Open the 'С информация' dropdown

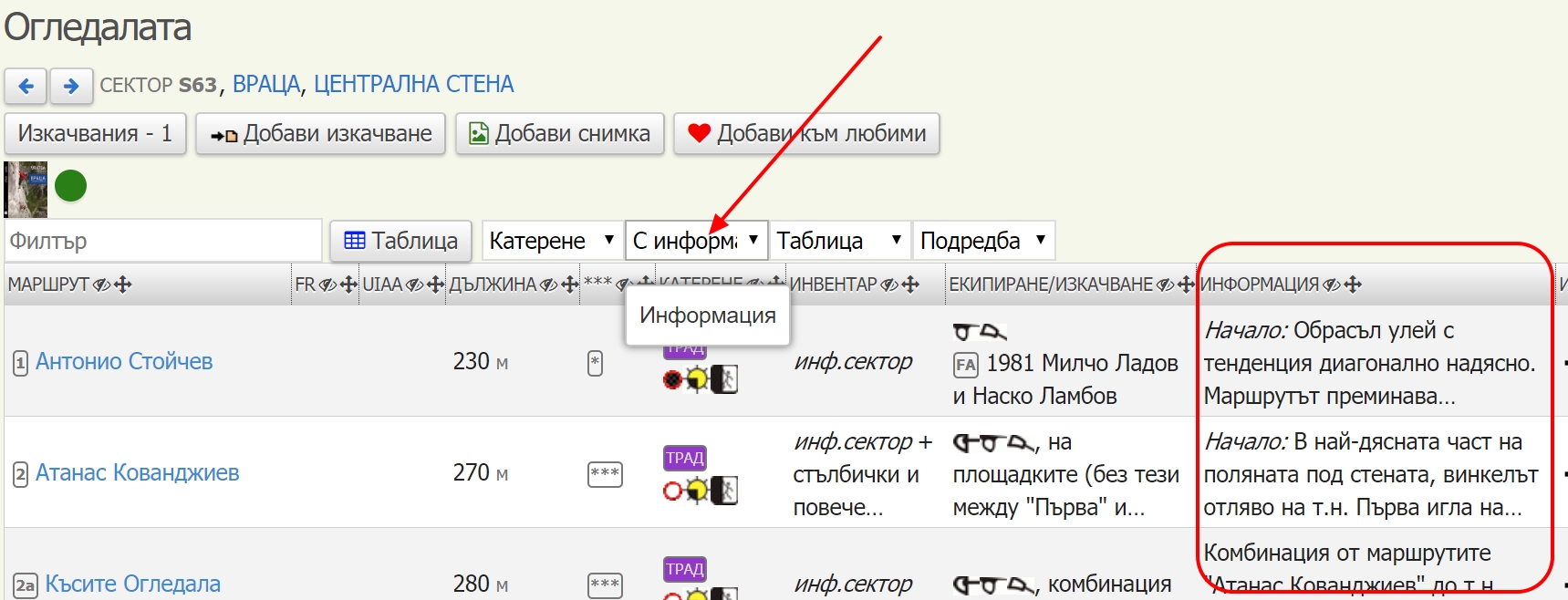click(x=696, y=241)
